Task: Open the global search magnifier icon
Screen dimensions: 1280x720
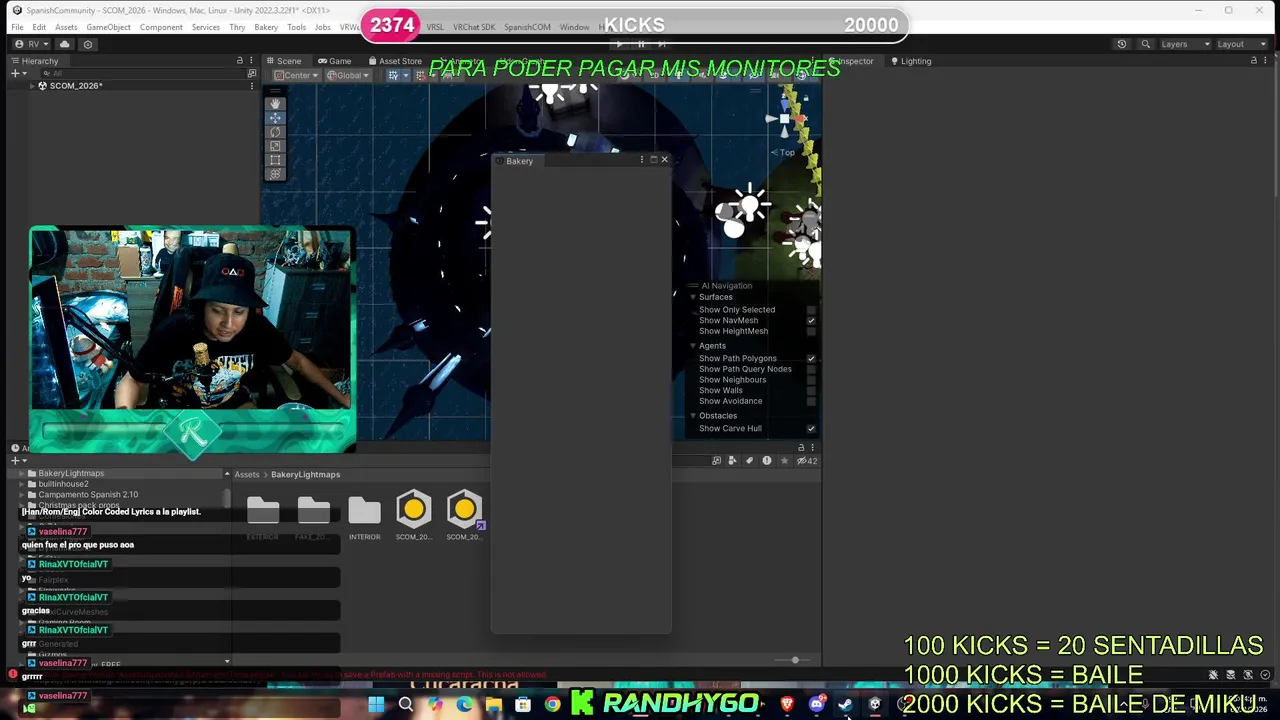Action: [1145, 44]
